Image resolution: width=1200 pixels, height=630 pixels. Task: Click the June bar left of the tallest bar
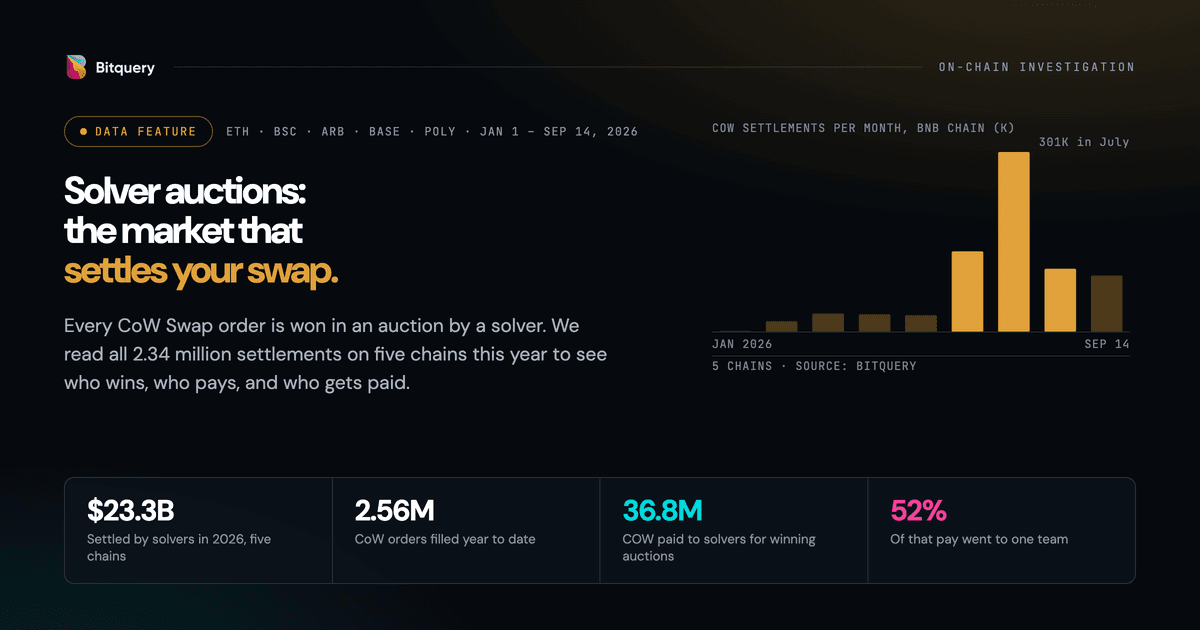(967, 291)
